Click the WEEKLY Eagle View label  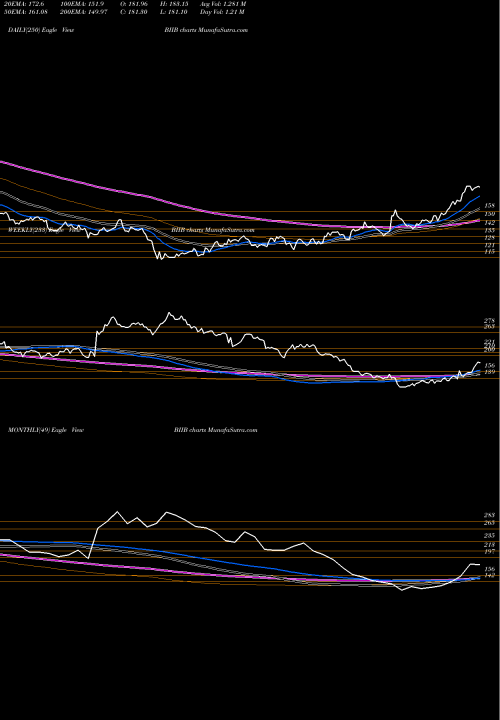pos(44,230)
